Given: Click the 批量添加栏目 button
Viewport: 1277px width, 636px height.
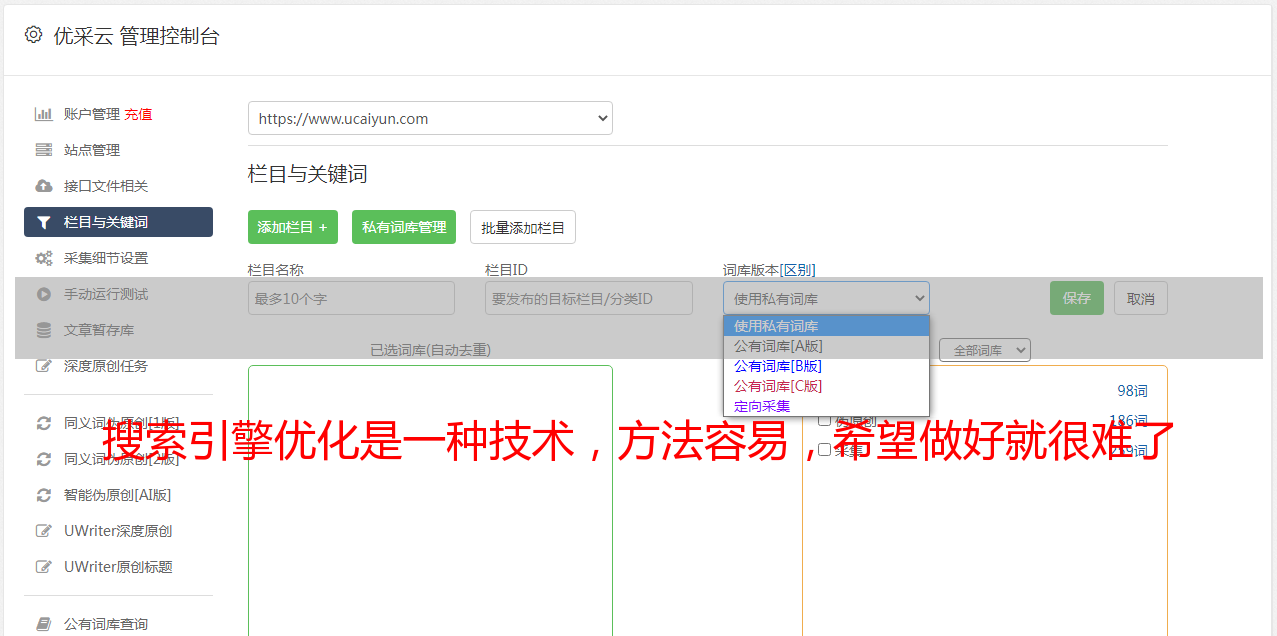Looking at the screenshot, I should pyautogui.click(x=523, y=227).
